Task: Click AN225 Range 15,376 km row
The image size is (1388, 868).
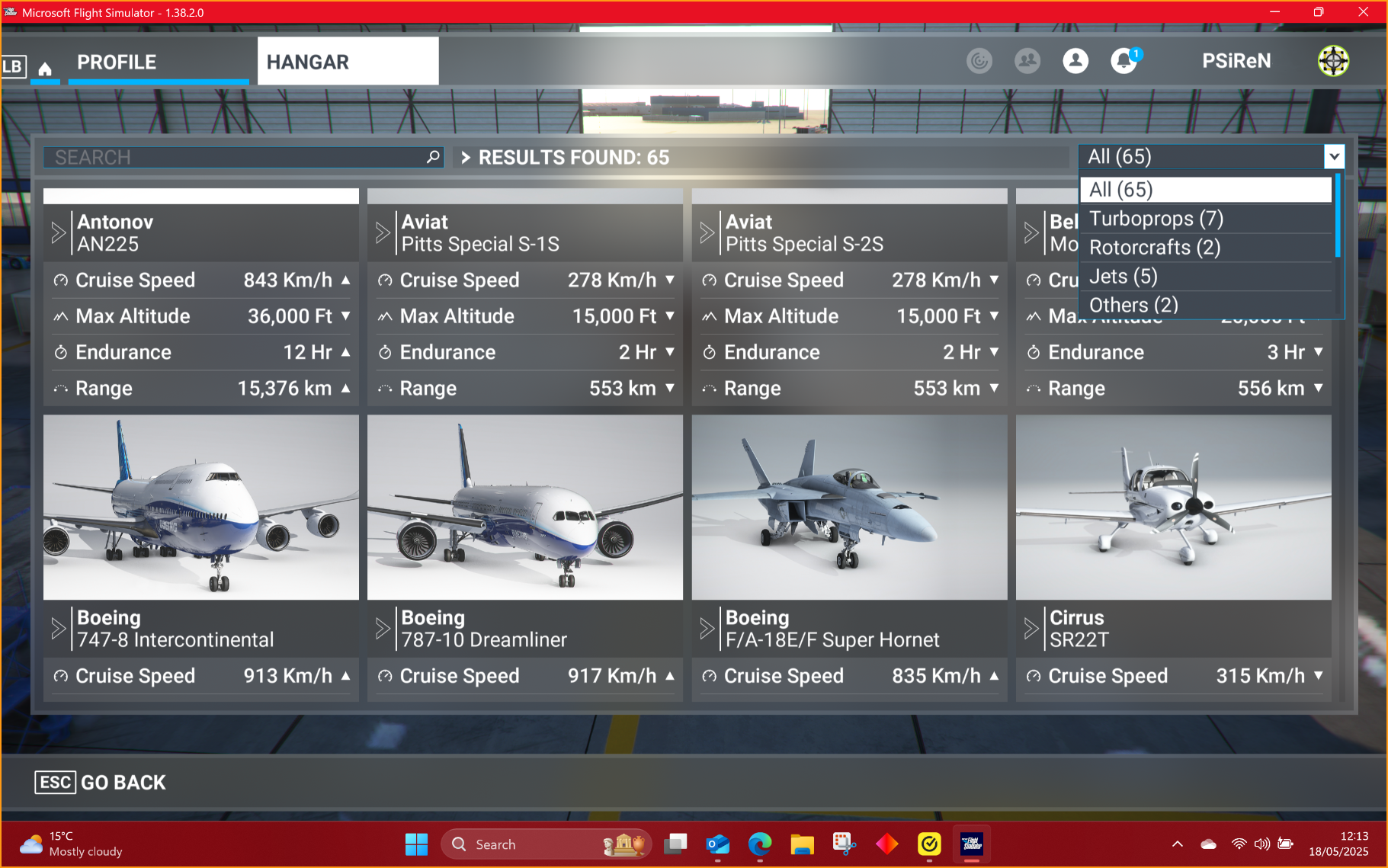Action: pos(201,389)
